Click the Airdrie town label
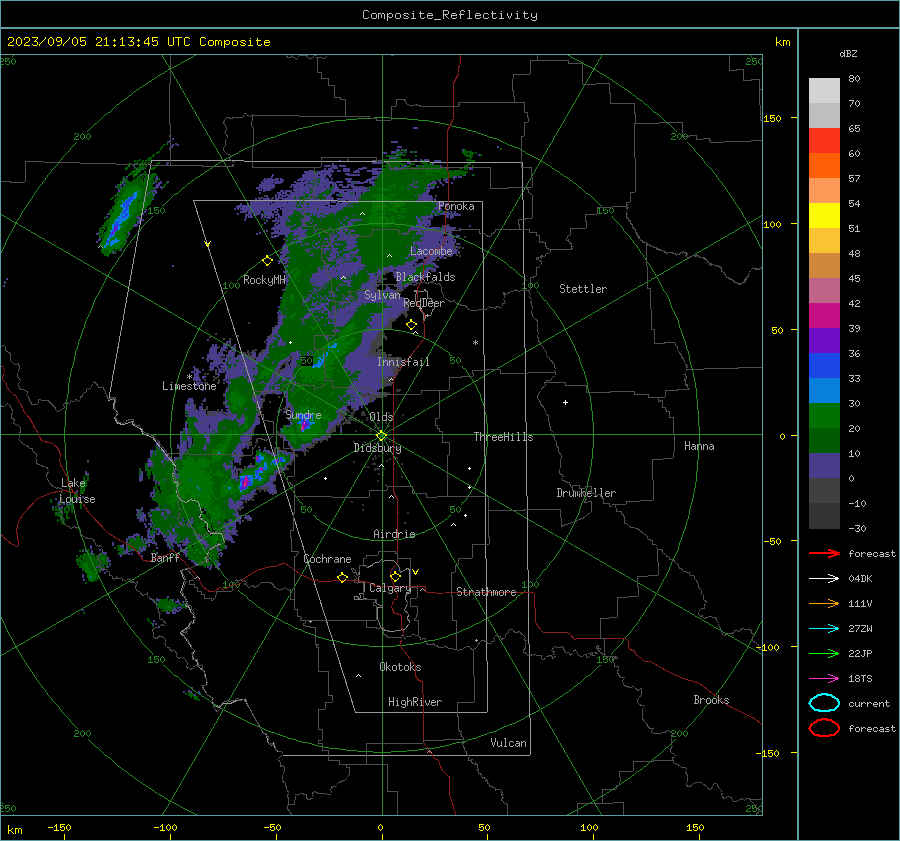The image size is (900, 841). (394, 534)
